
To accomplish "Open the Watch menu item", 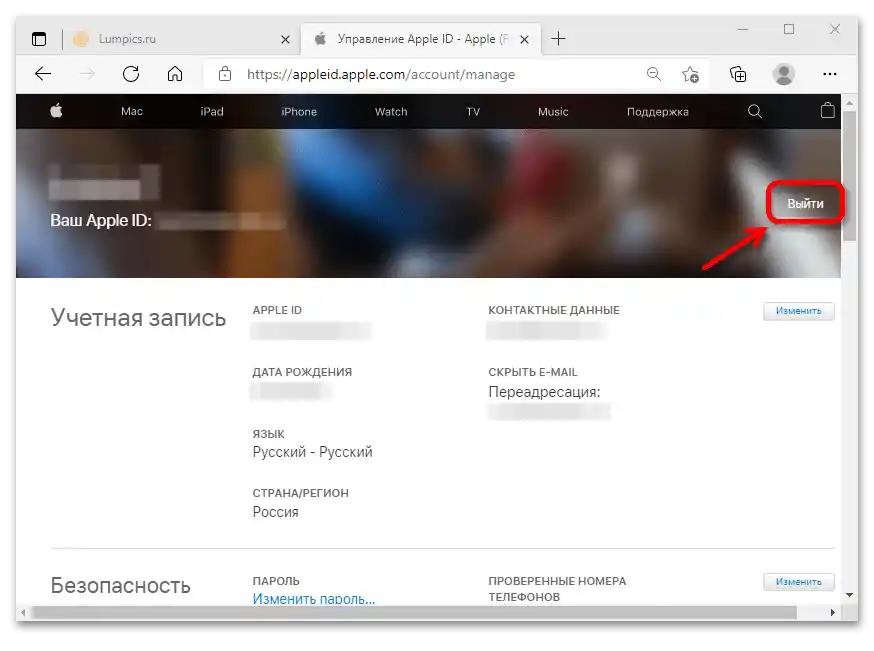I will pyautogui.click(x=391, y=111).
